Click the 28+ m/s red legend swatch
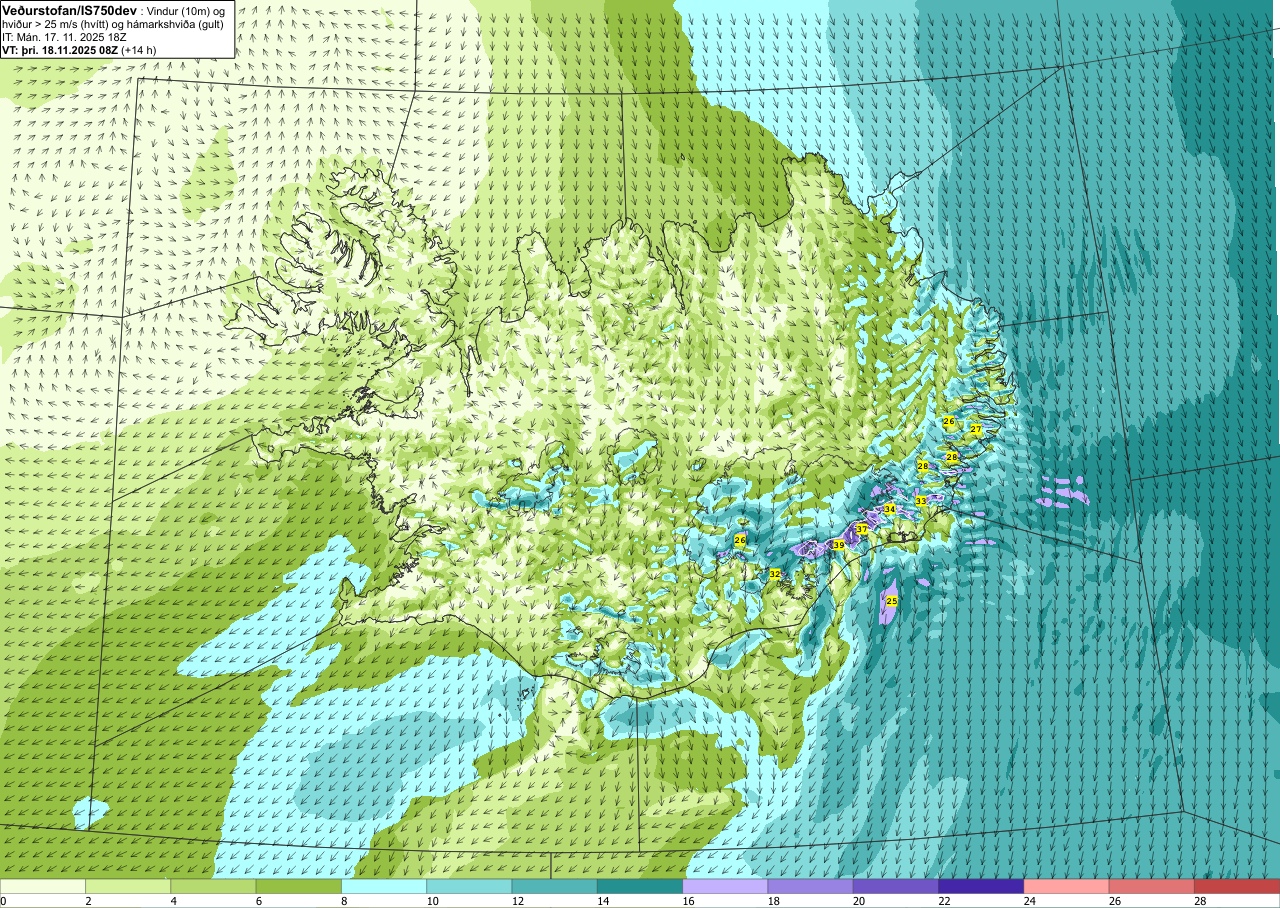 [1236, 886]
